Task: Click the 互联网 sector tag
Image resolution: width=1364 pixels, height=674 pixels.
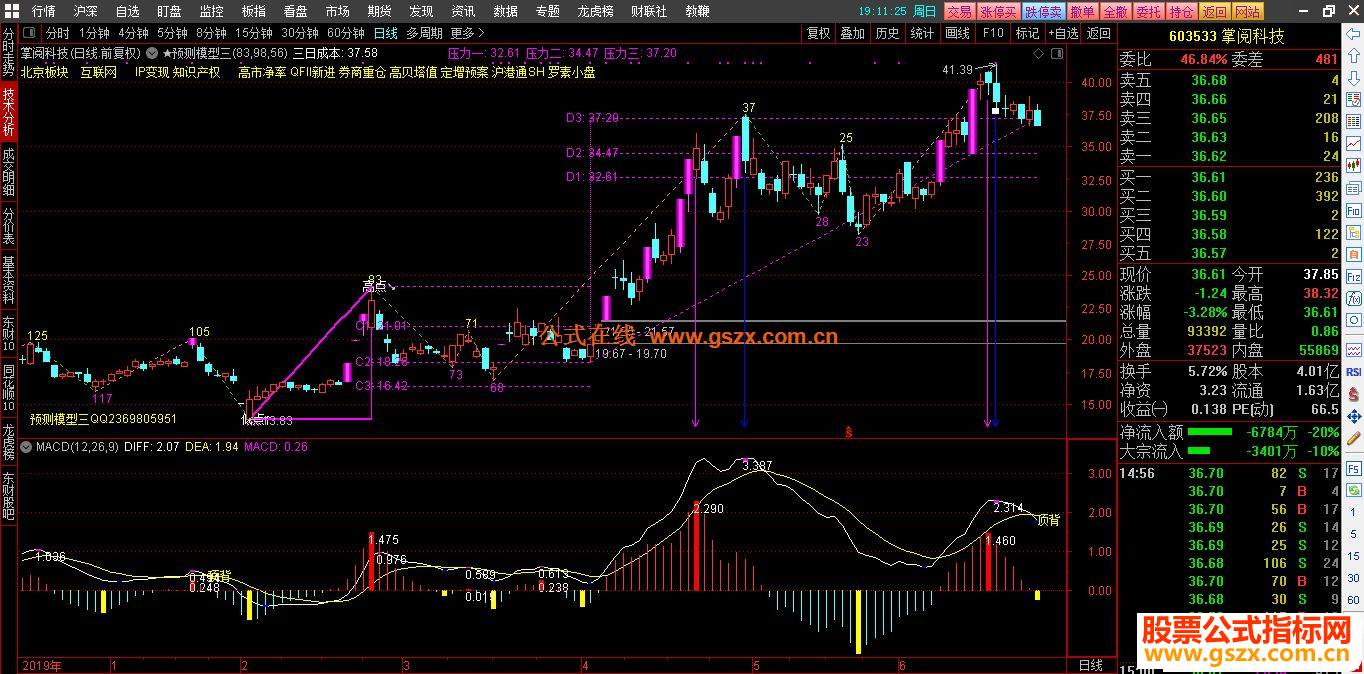Action: (98, 72)
